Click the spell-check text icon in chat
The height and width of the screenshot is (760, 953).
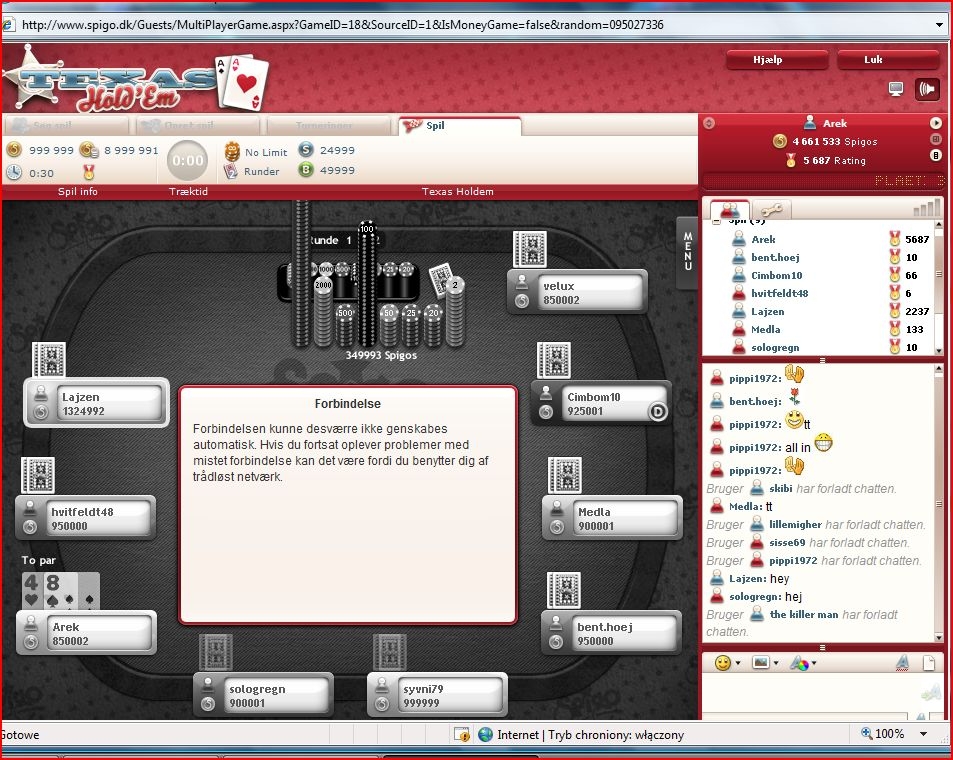[x=901, y=663]
